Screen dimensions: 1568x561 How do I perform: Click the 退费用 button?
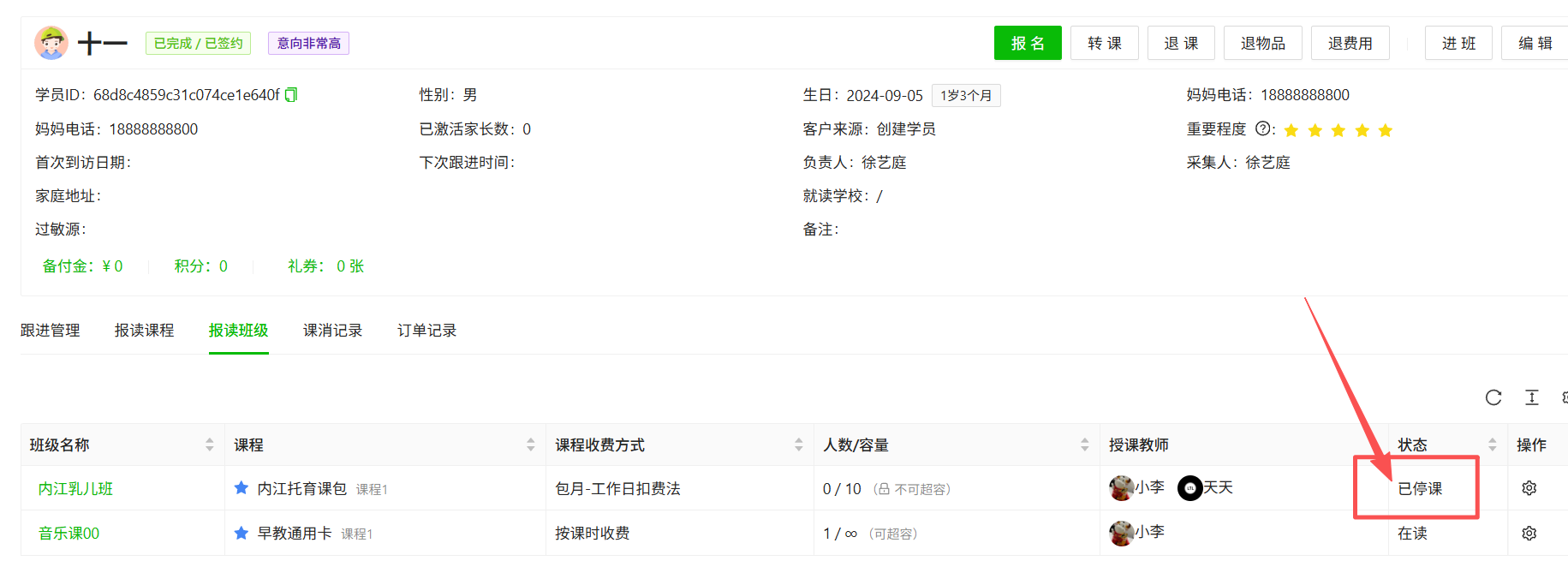pyautogui.click(x=1350, y=43)
